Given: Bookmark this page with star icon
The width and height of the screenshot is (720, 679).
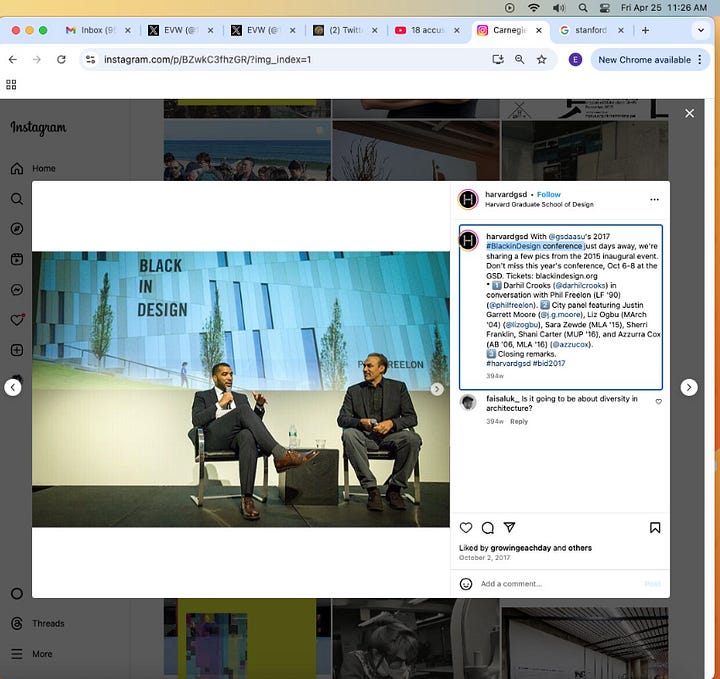Looking at the screenshot, I should click(x=542, y=59).
